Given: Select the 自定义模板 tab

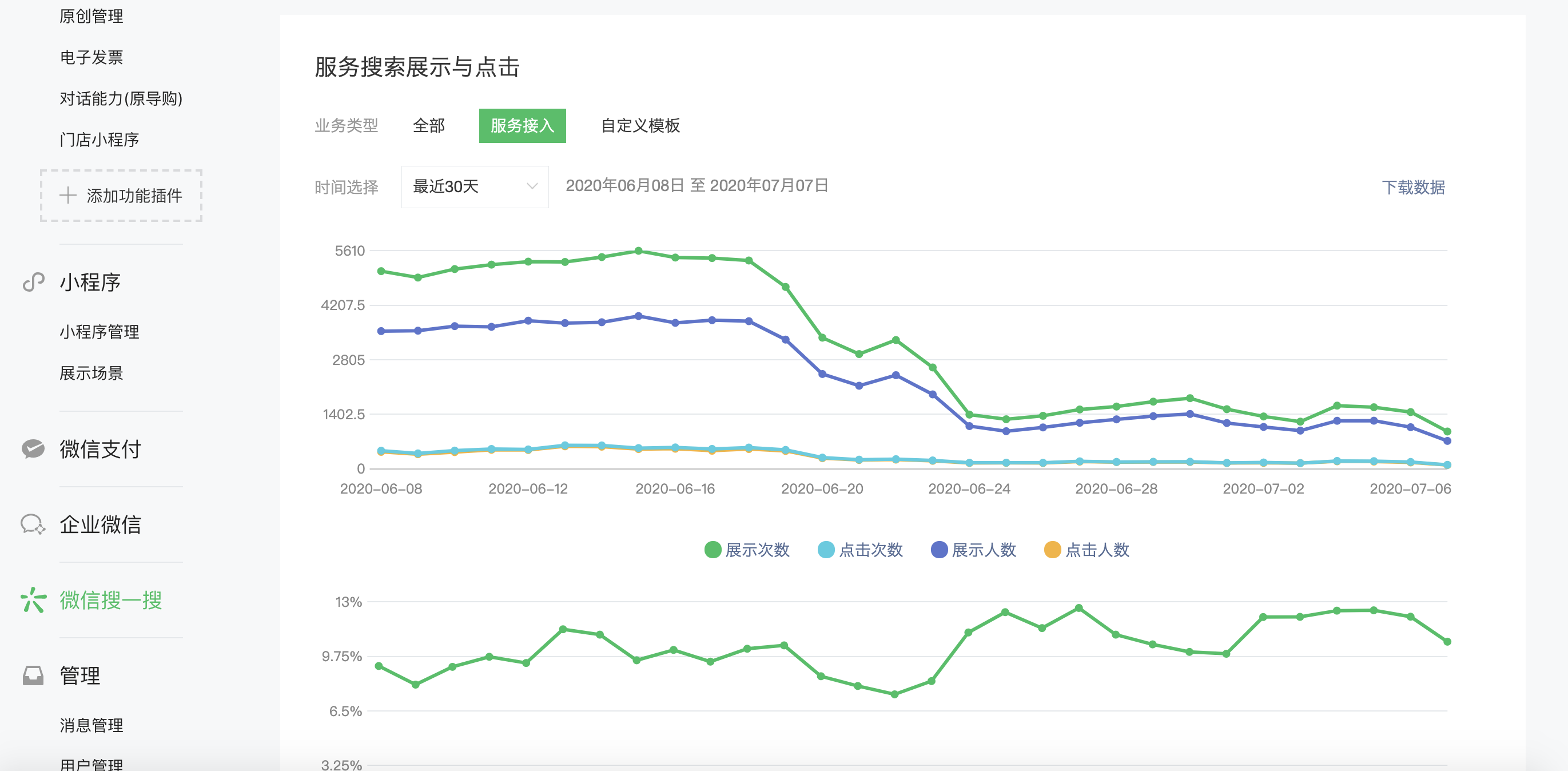Looking at the screenshot, I should [640, 126].
